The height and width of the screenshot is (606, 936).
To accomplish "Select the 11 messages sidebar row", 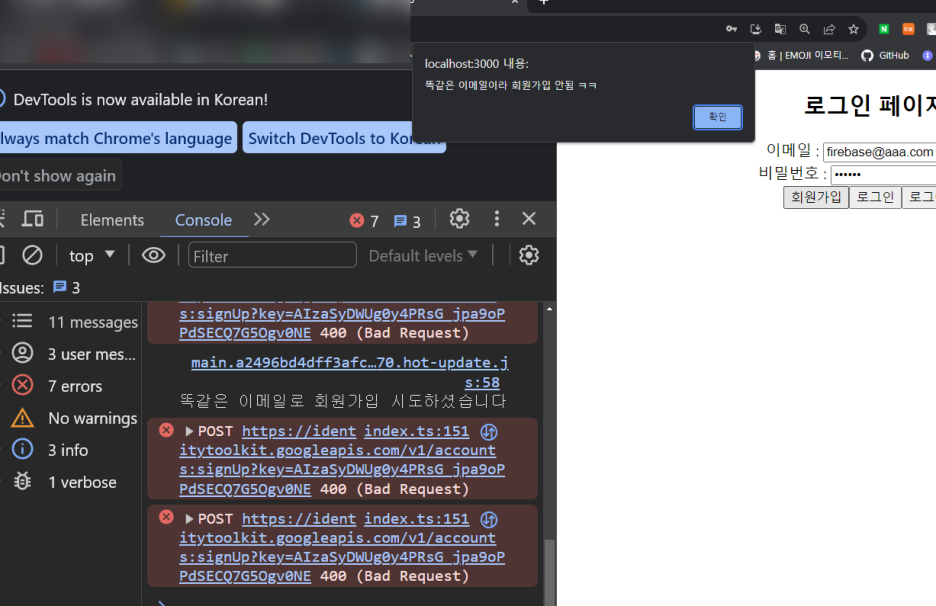I will (73, 322).
